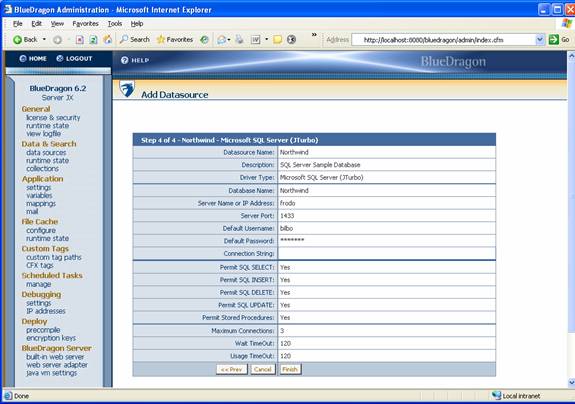Open CFX tags link
The image size is (575, 404).
pos(40,265)
